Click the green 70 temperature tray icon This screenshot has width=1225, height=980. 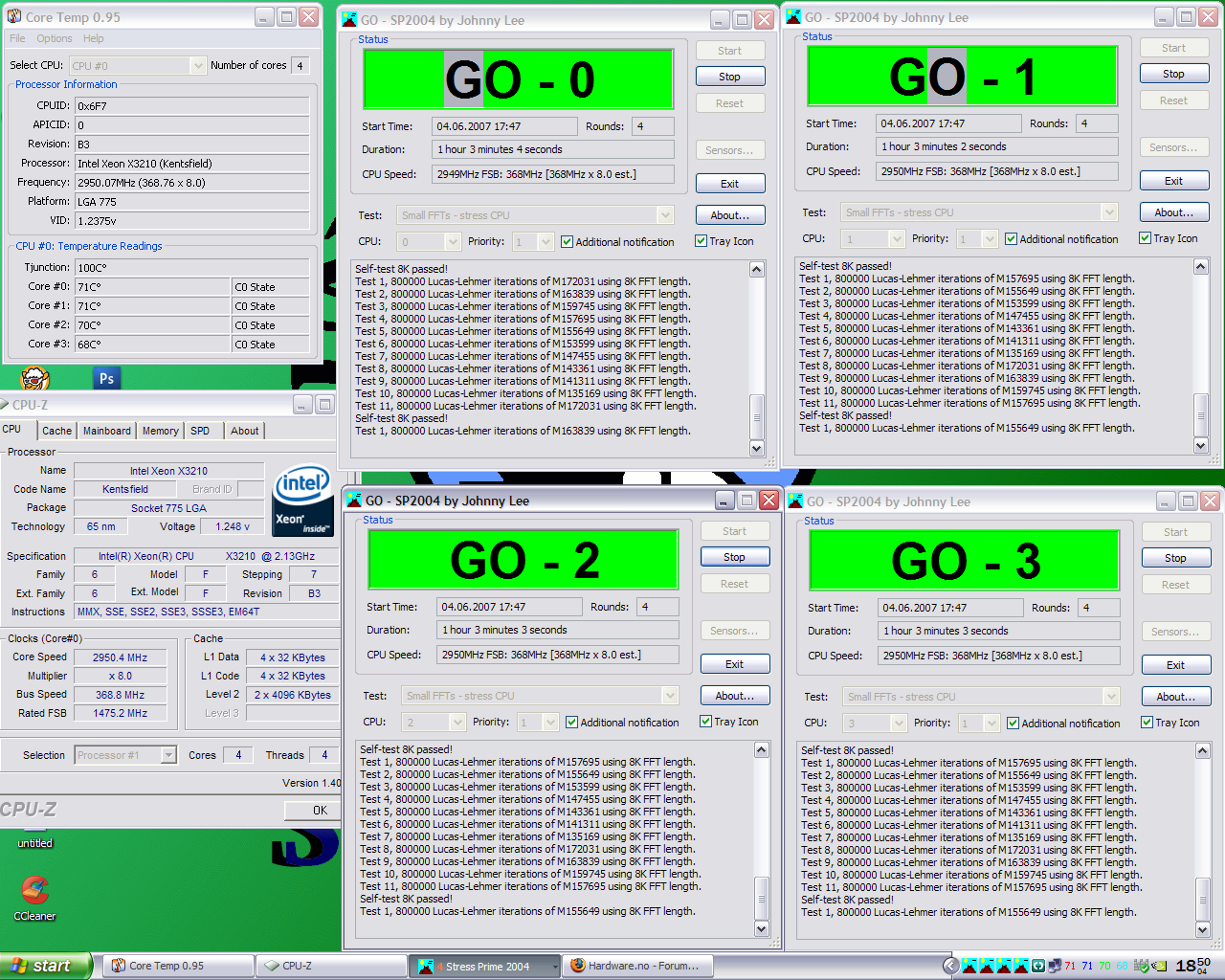(1104, 966)
